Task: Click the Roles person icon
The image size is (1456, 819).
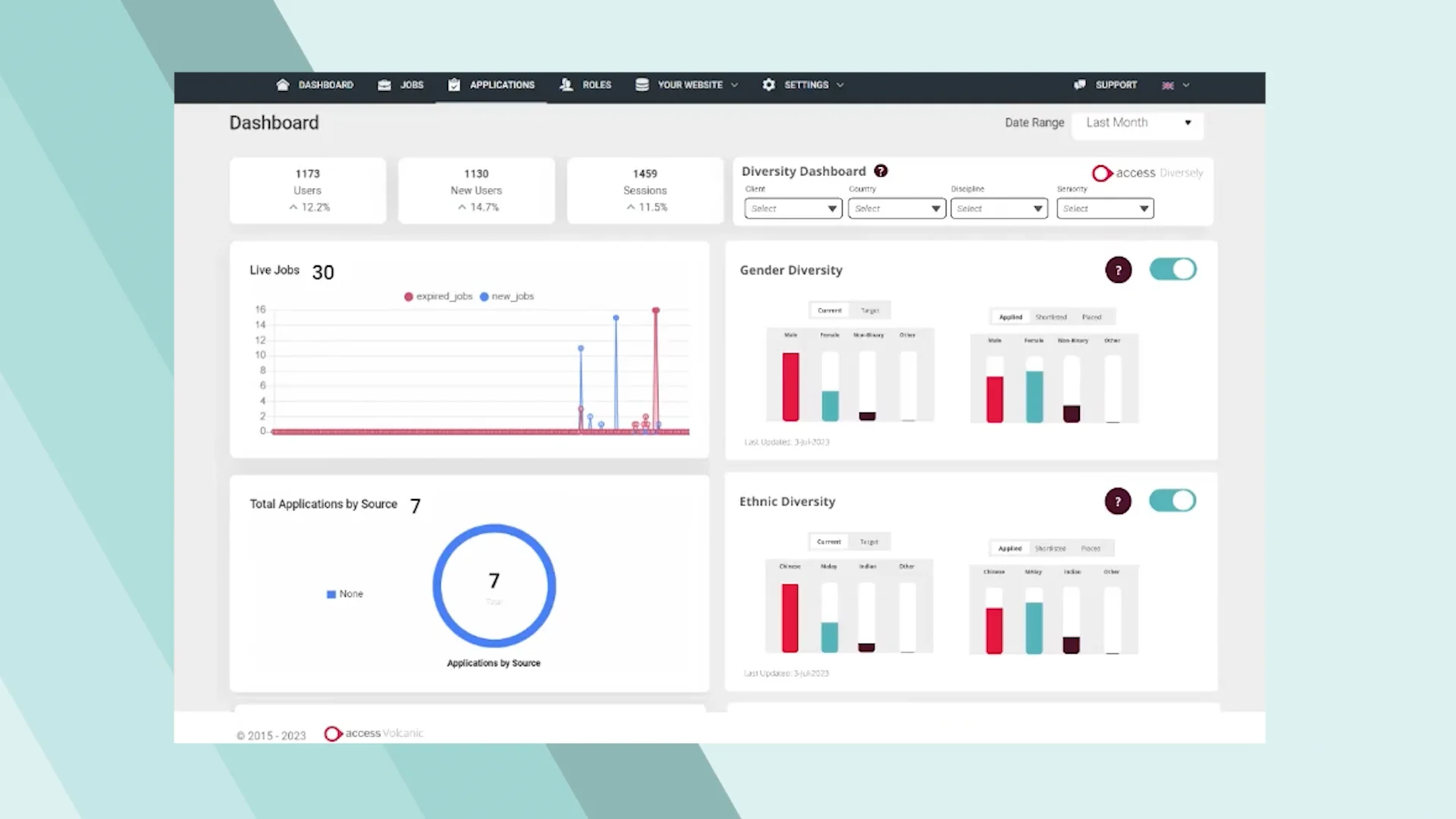Action: (x=566, y=85)
